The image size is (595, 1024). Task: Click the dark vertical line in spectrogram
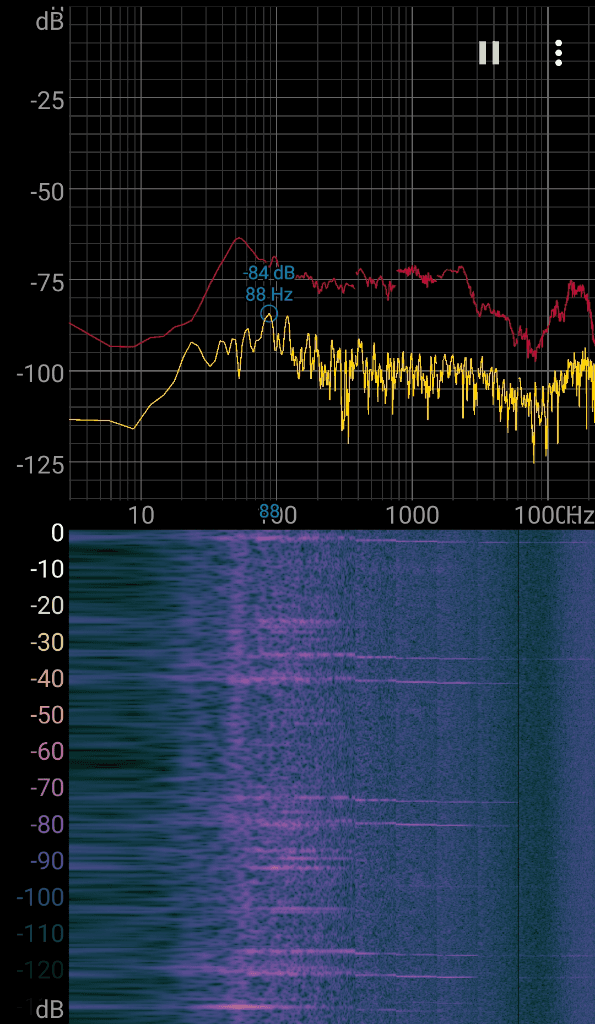point(519,776)
